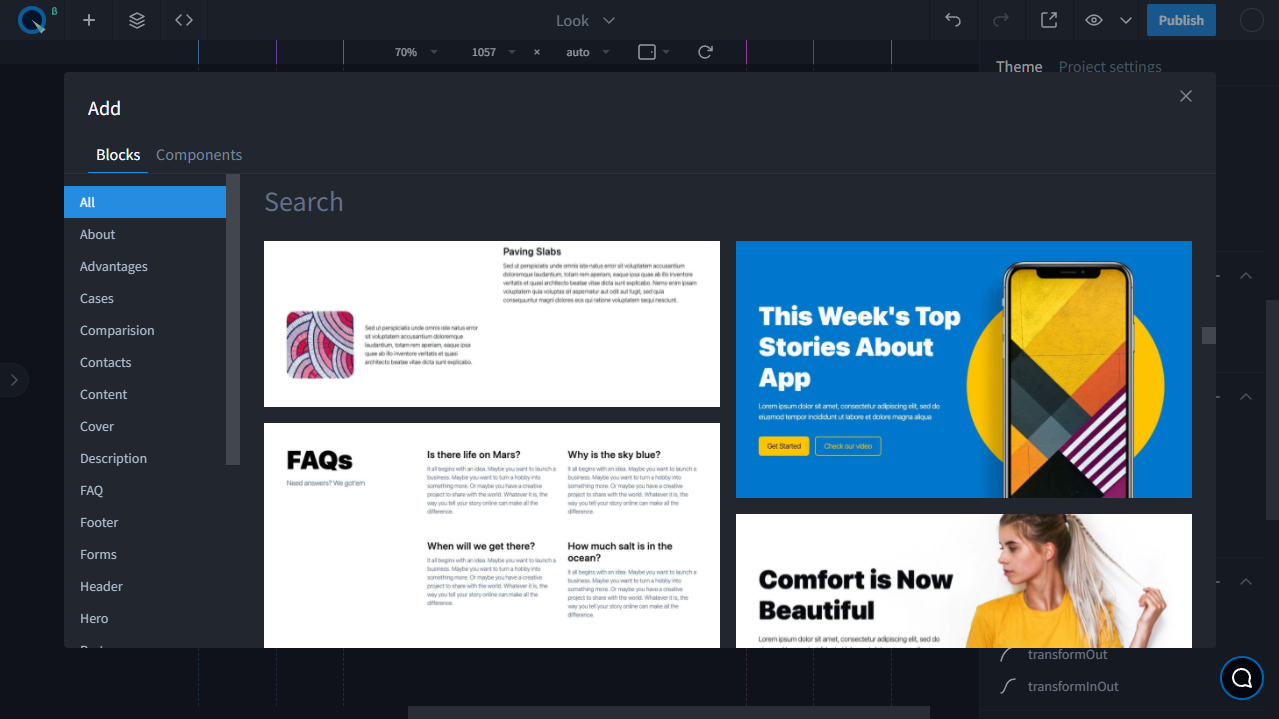This screenshot has height=719, width=1279.
Task: Open the FAQ category
Action: pos(145,490)
